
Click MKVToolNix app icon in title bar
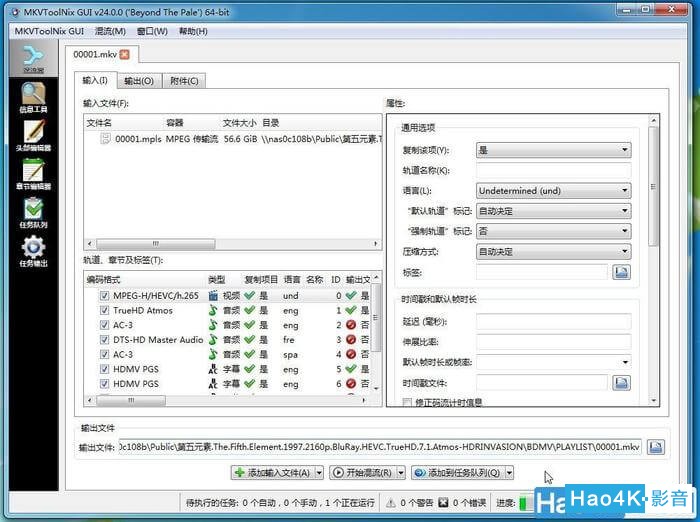pyautogui.click(x=15, y=12)
